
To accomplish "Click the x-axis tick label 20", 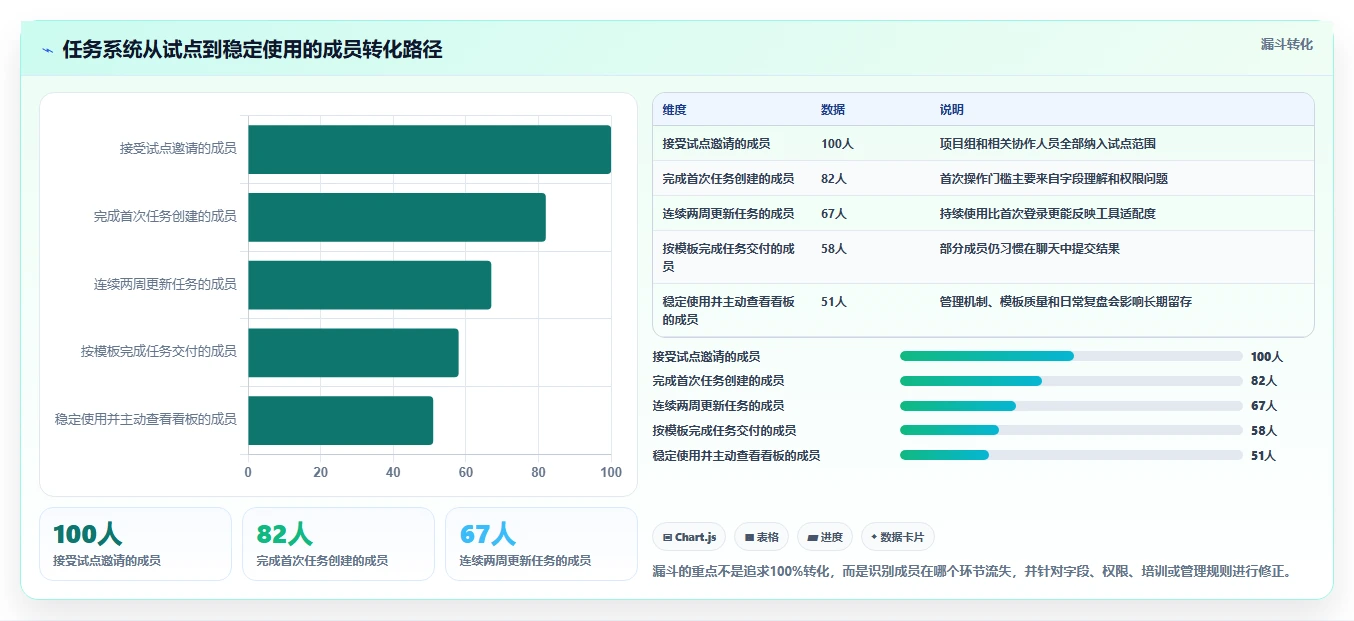I will point(320,472).
